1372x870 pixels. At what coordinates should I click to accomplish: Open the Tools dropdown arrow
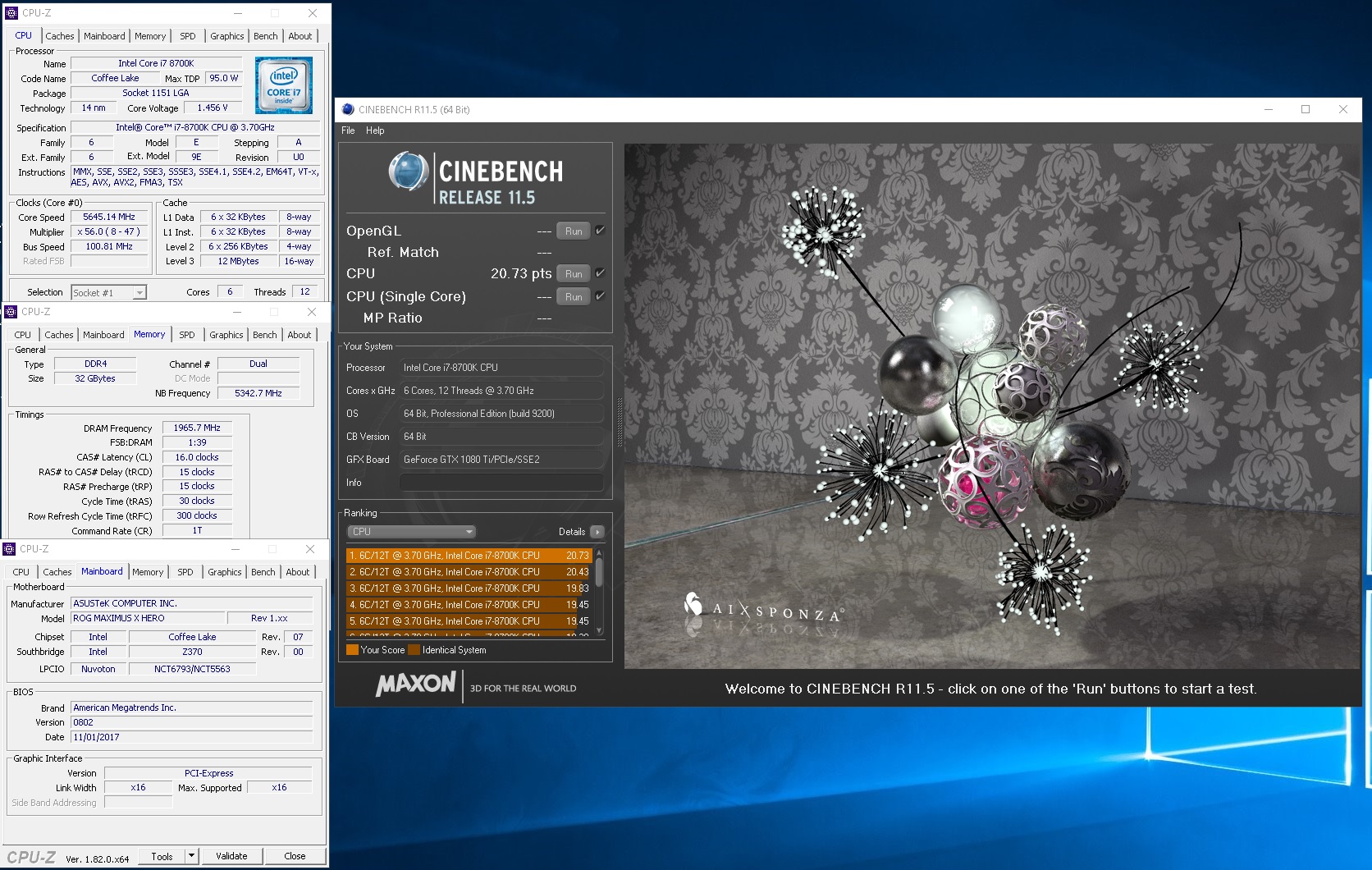point(192,856)
